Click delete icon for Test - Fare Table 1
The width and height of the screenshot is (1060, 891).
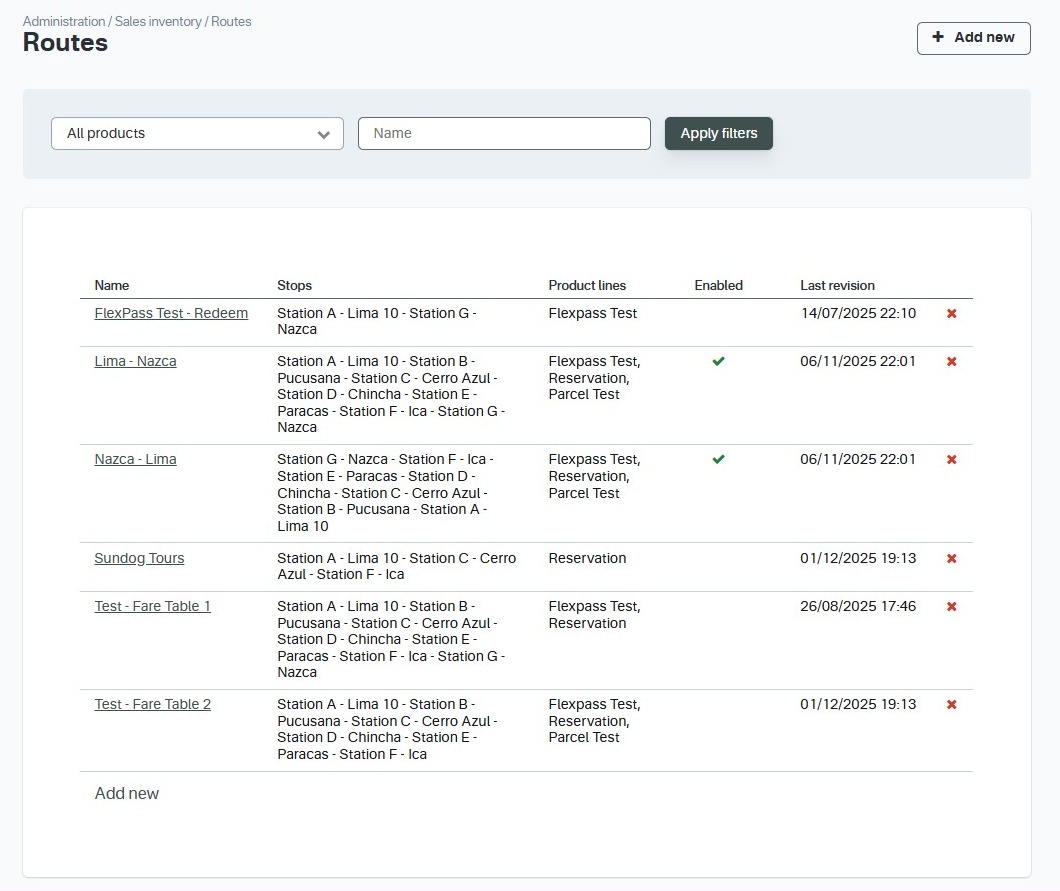tap(951, 606)
